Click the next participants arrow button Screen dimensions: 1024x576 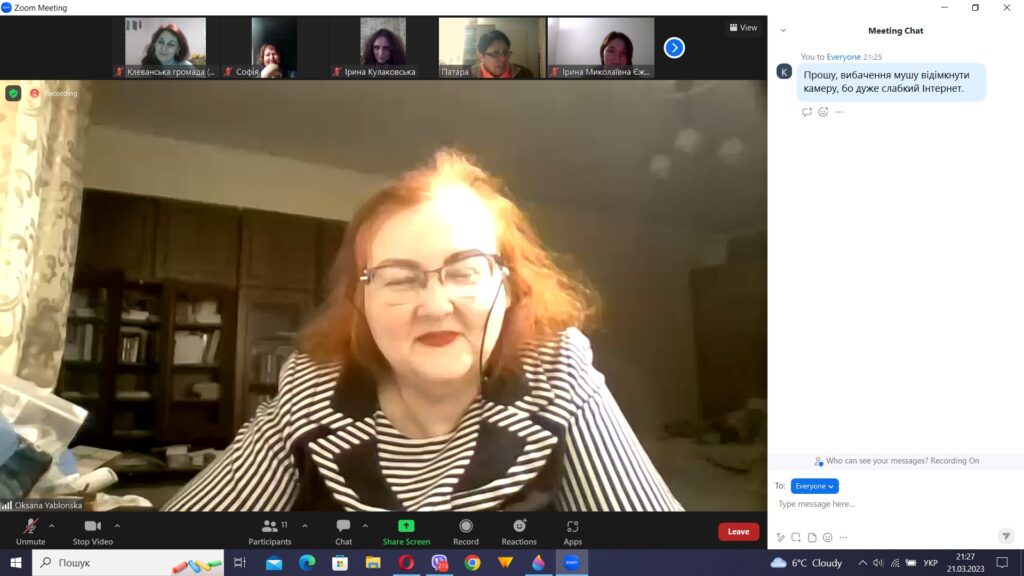point(674,47)
